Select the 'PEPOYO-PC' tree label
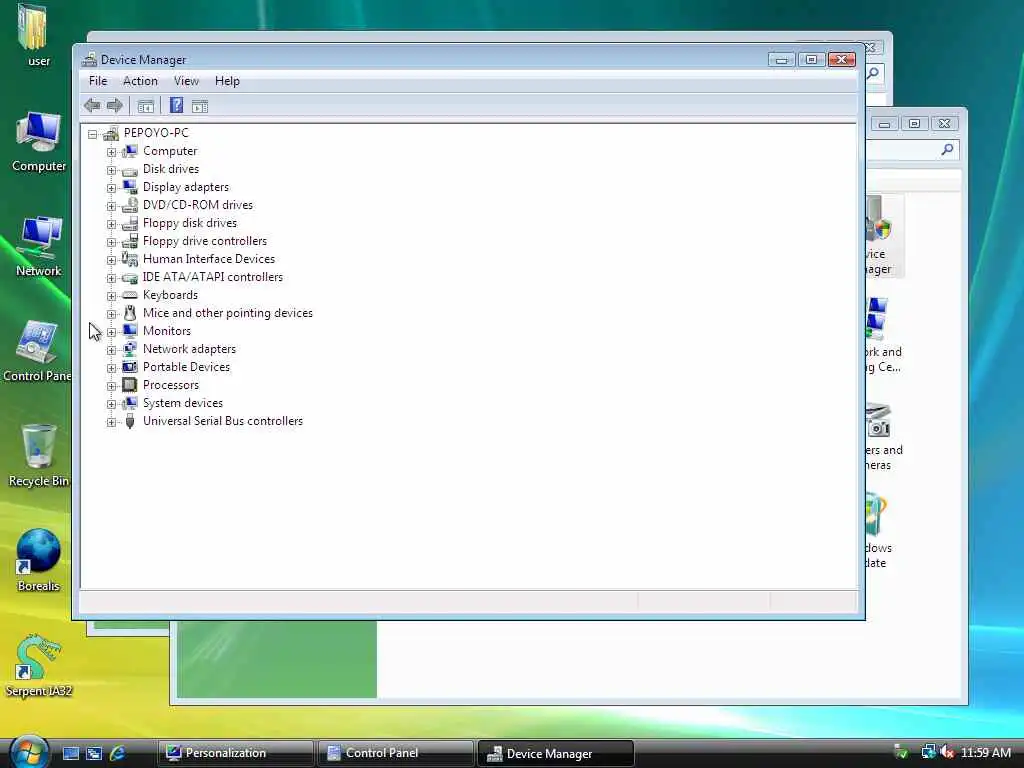 pyautogui.click(x=156, y=133)
